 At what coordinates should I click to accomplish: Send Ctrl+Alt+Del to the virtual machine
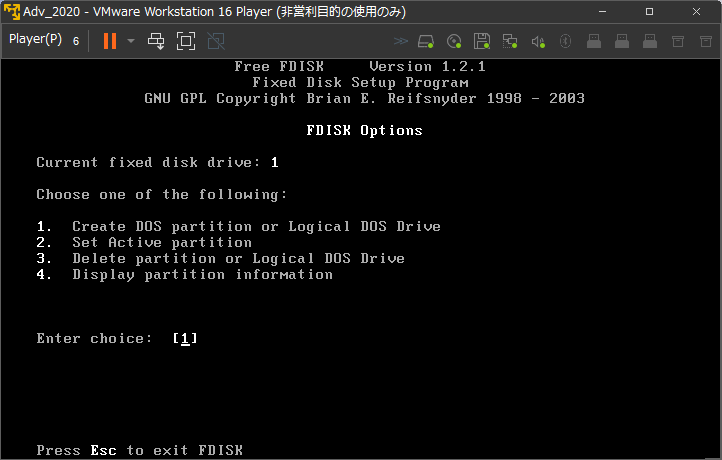tap(156, 41)
